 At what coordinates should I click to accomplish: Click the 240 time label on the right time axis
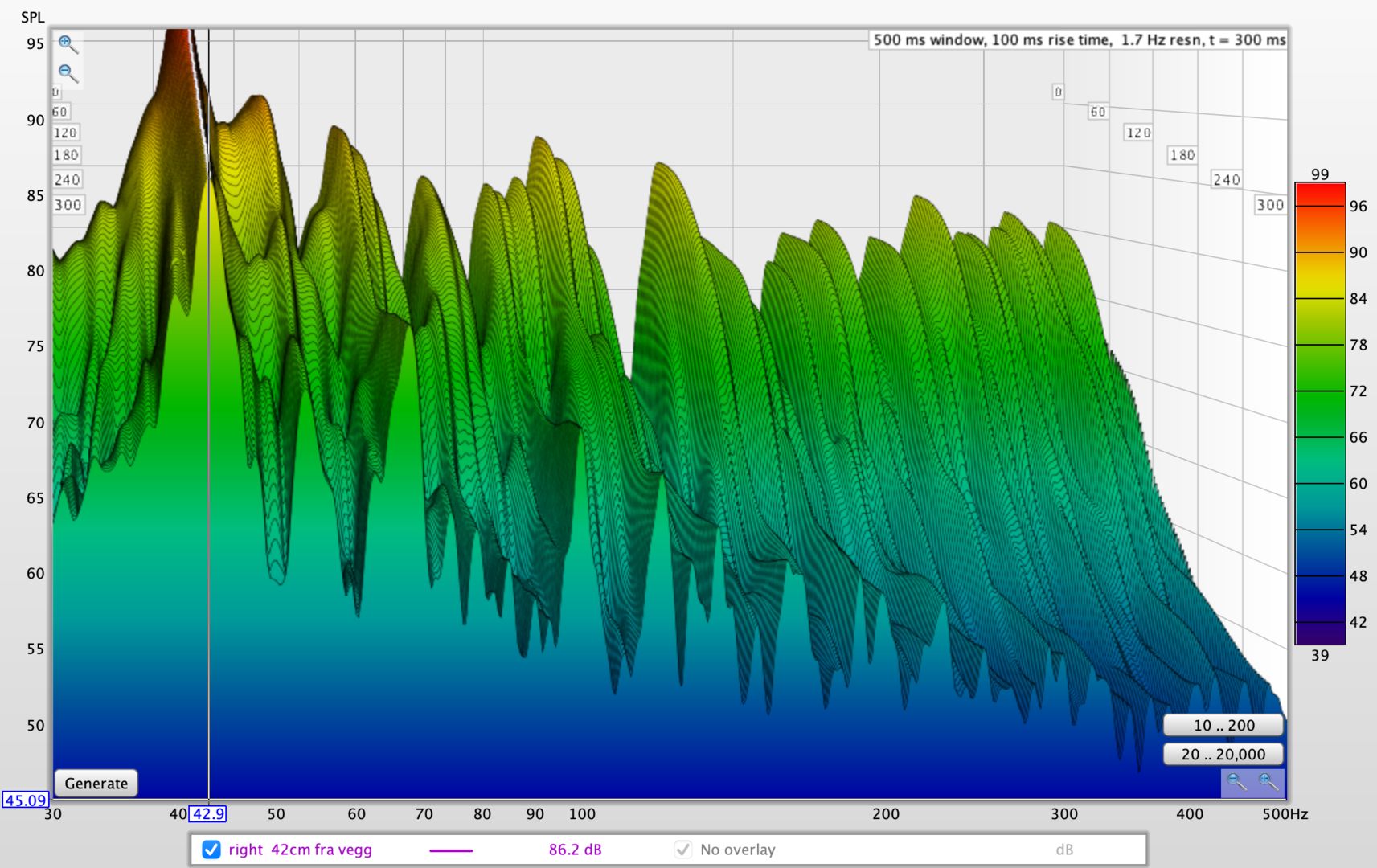[x=1227, y=180]
